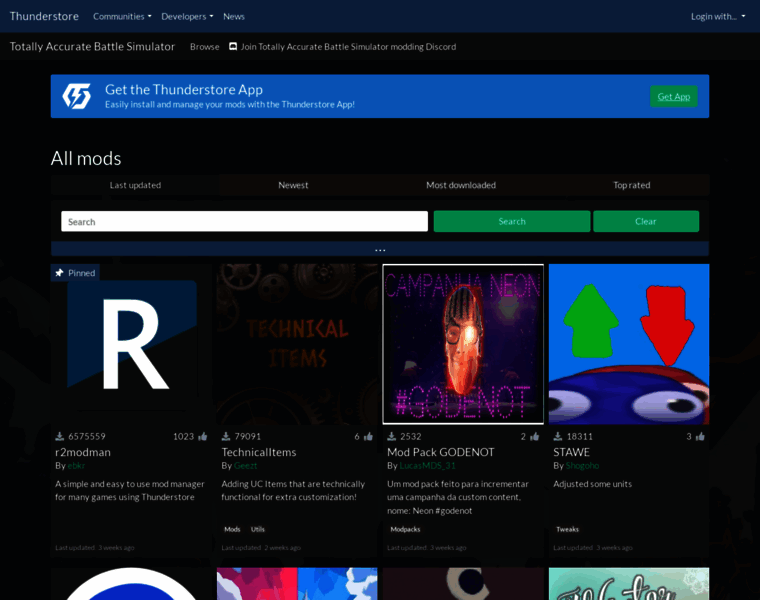Image resolution: width=760 pixels, height=600 pixels.
Task: Open the TechnicalItems mod title
Action: pyautogui.click(x=259, y=452)
